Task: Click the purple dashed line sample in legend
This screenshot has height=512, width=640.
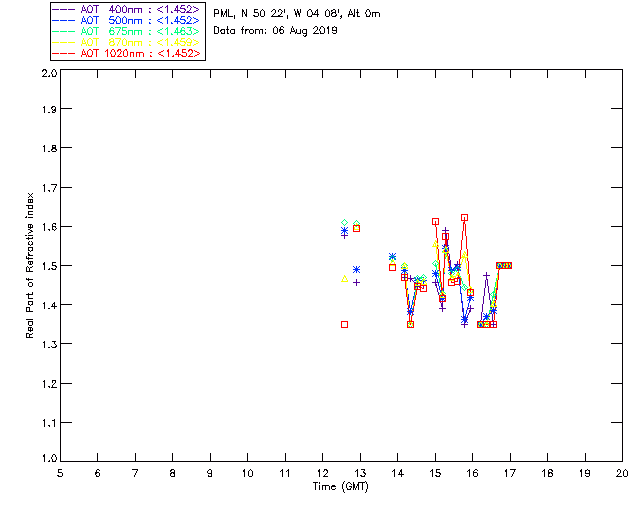Action: point(64,10)
